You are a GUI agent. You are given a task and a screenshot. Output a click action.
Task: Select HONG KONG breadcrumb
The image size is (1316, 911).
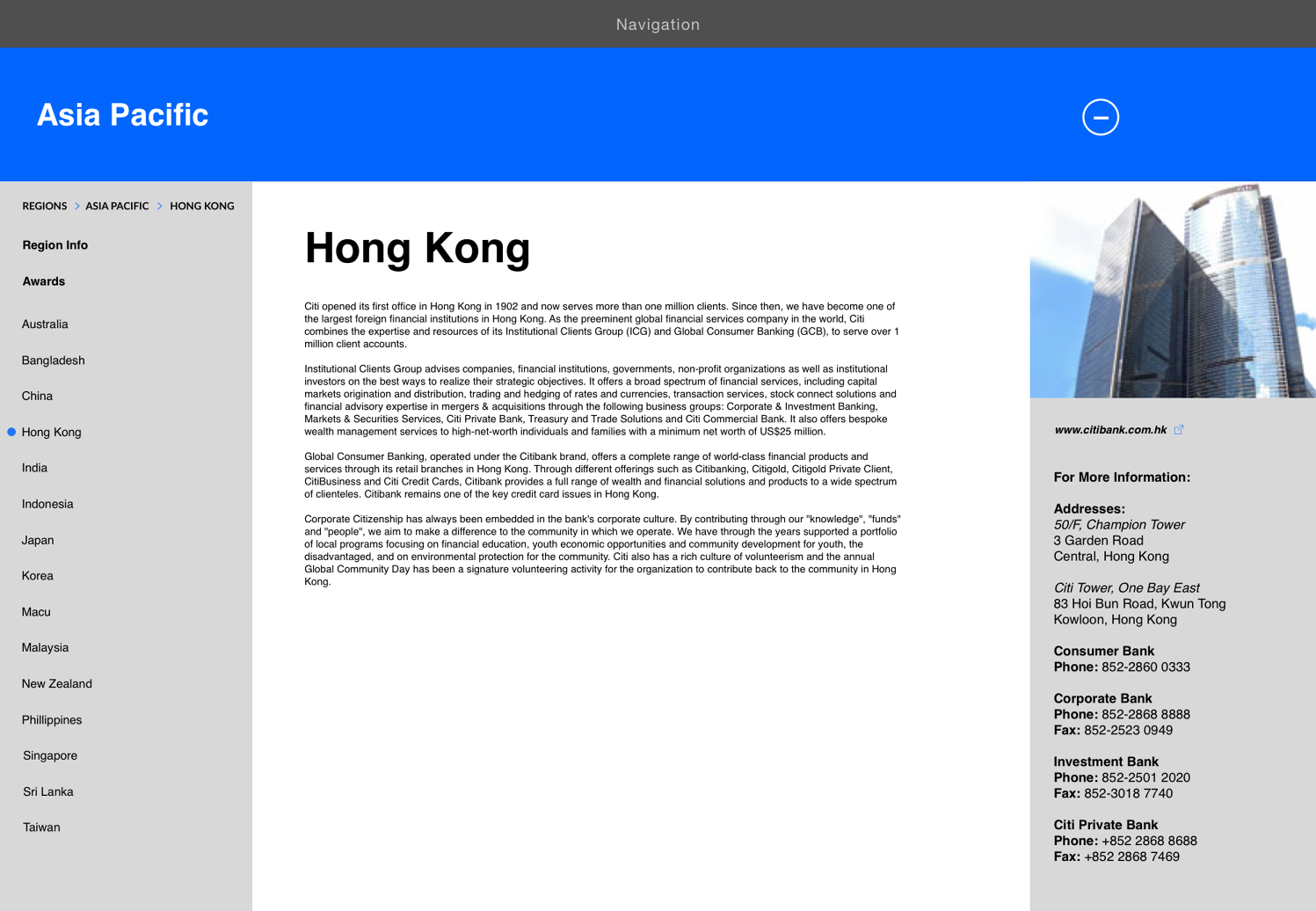pos(202,206)
